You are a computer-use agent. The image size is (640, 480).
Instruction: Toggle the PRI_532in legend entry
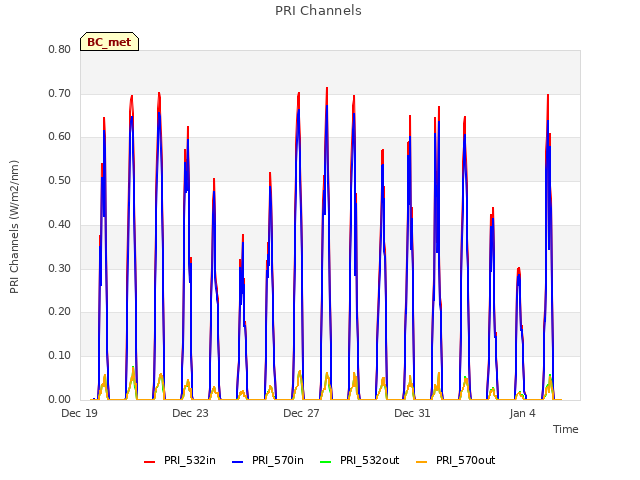coord(180,460)
